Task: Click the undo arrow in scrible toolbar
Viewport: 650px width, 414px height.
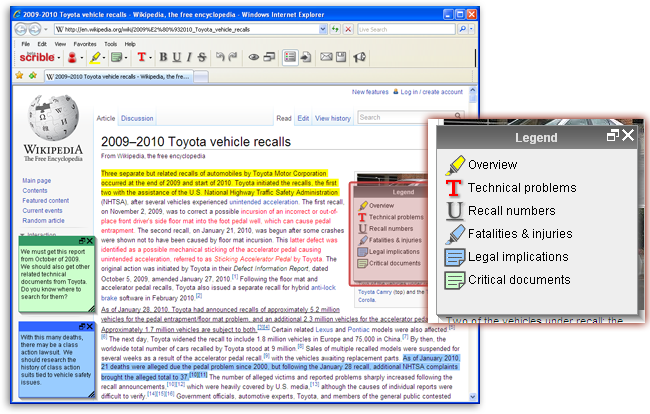Action: point(220,57)
